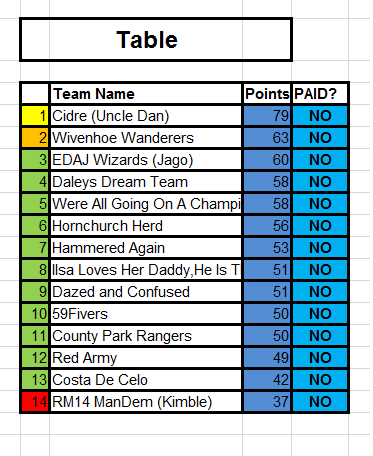Select Costa De Celo cell
Viewport: 373px width, 456px height.
click(146, 380)
